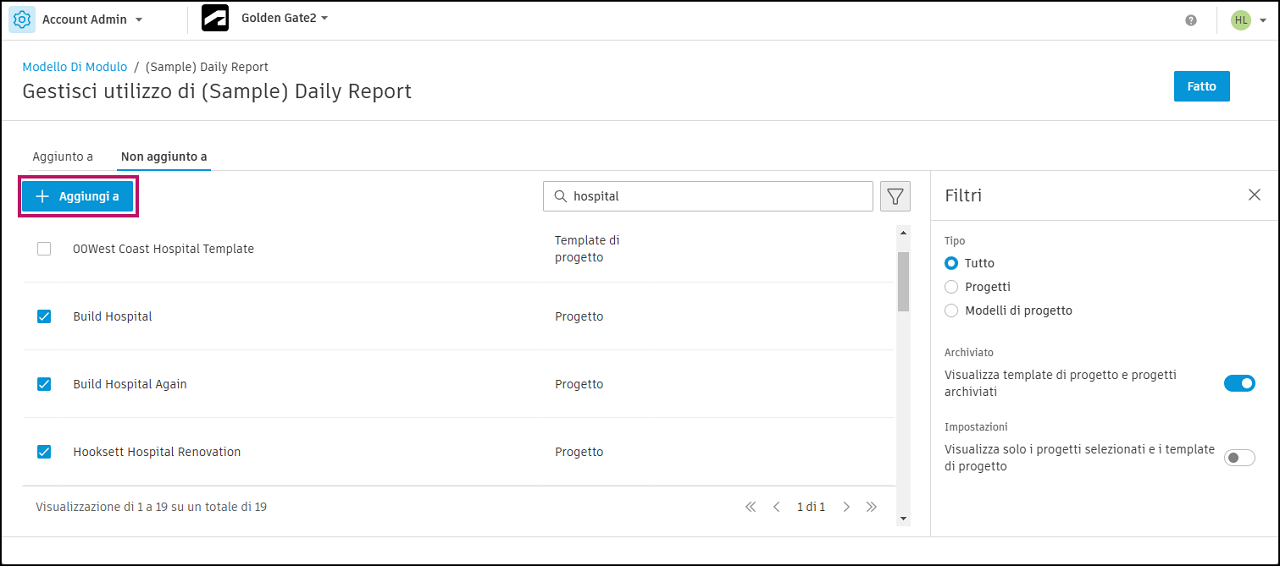Expand the user profile dropdown arrow

click(1263, 20)
